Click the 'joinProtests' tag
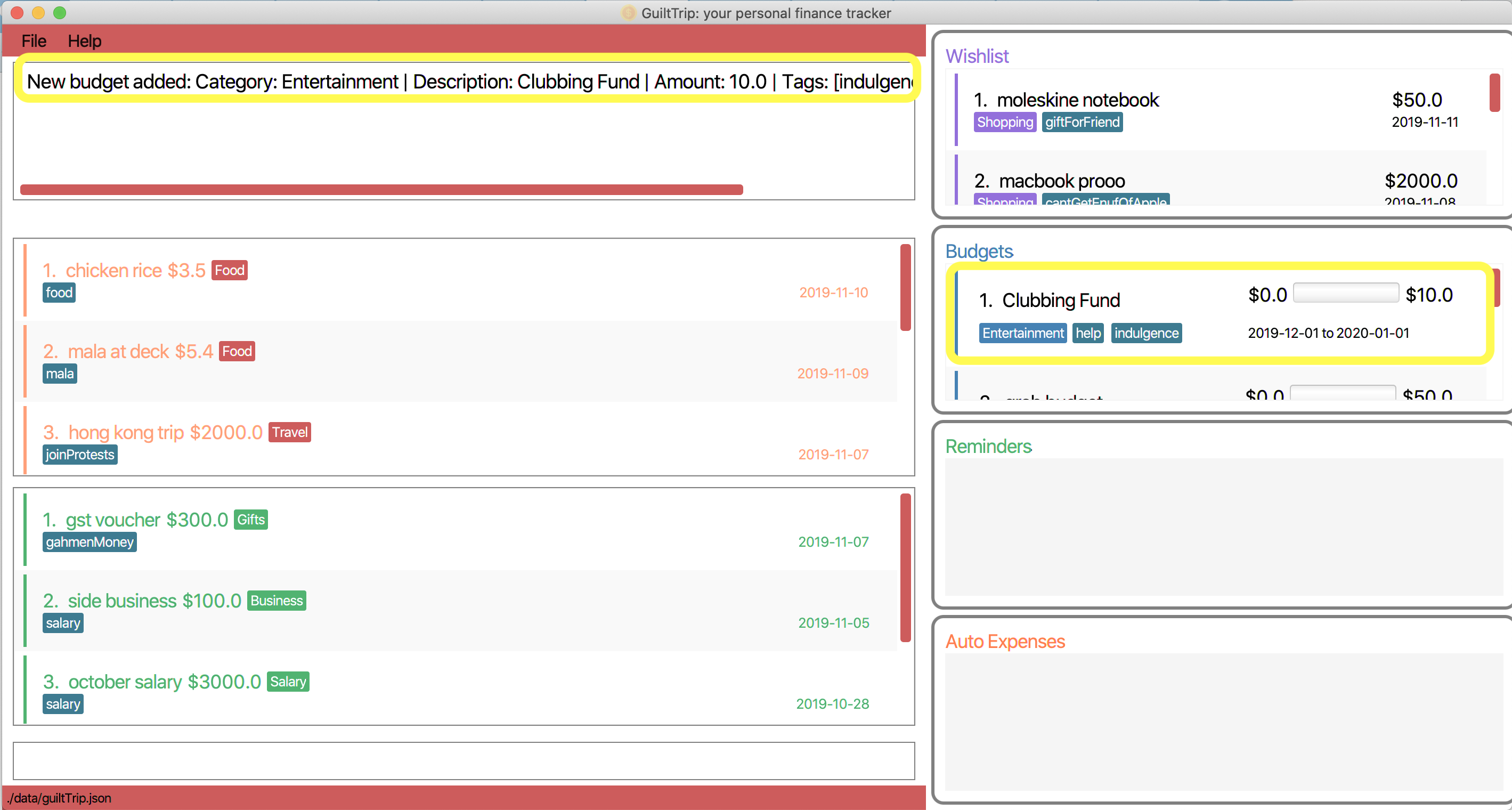1512x810 pixels. [x=80, y=455]
